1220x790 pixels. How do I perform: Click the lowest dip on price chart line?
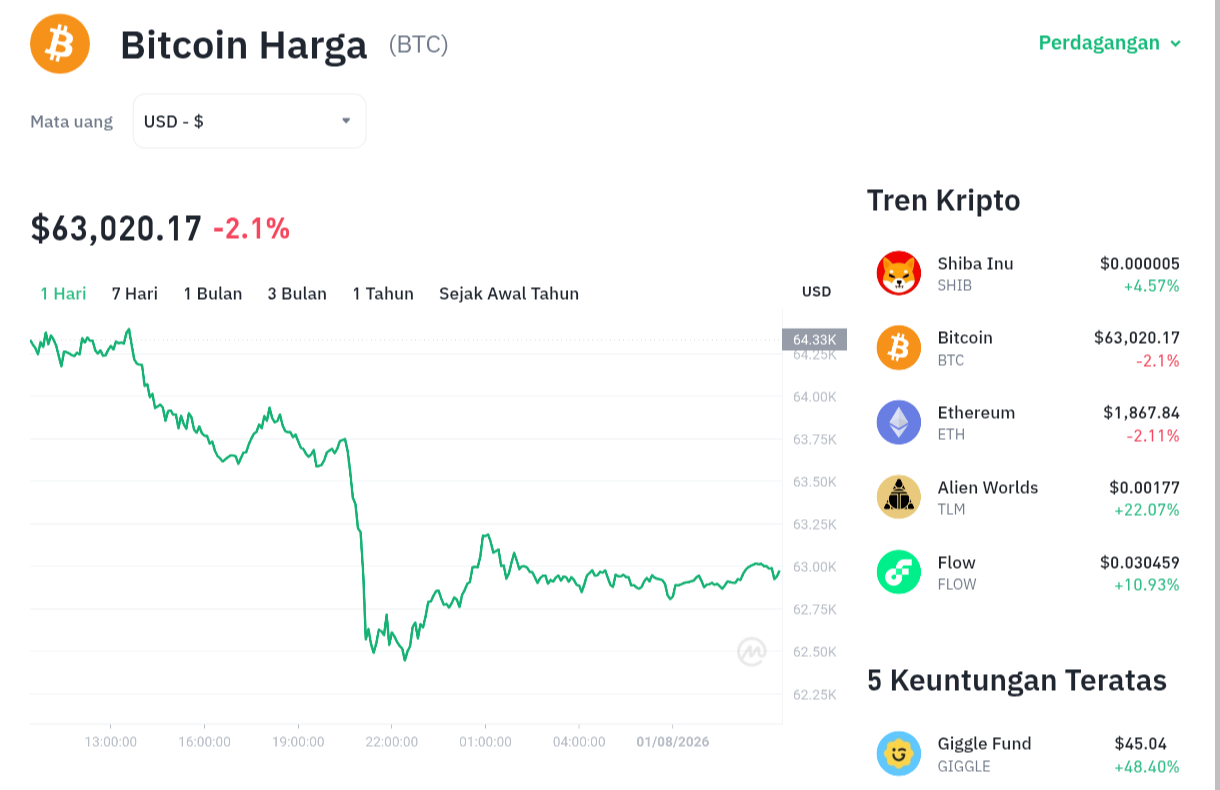(404, 659)
